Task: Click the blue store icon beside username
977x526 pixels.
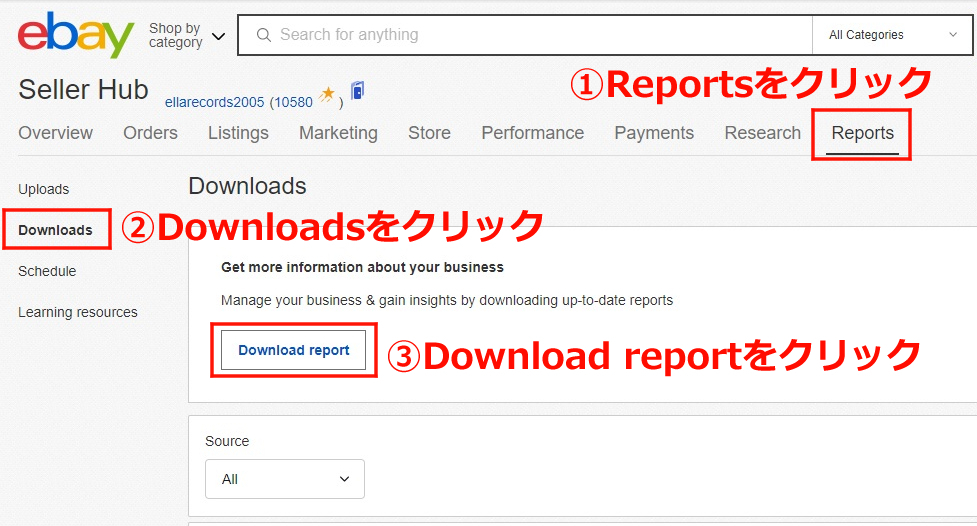Action: [x=358, y=90]
